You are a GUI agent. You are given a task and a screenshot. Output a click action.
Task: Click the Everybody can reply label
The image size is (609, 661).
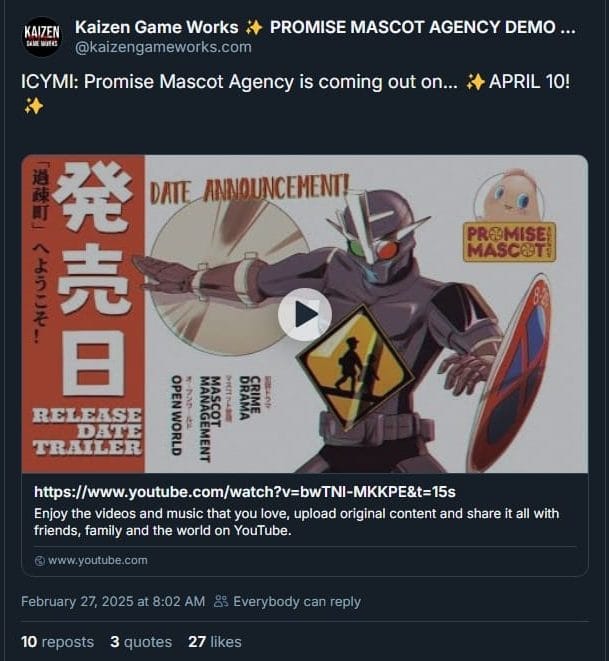point(297,602)
